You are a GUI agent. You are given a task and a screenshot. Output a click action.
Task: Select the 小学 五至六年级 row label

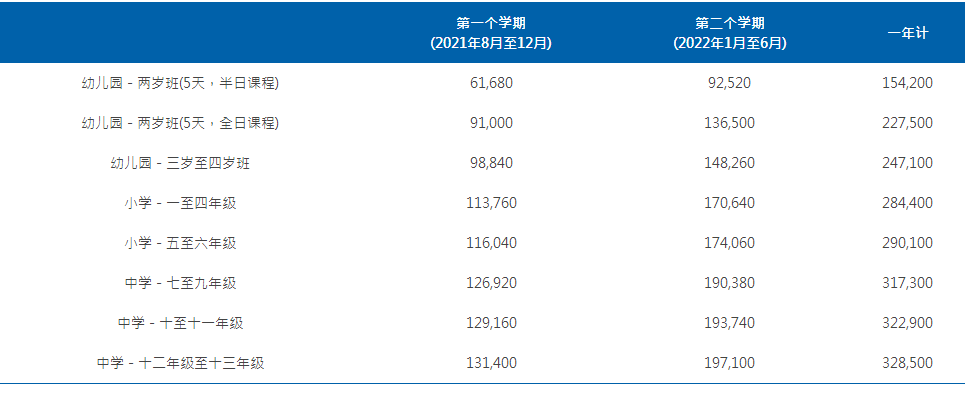click(180, 243)
